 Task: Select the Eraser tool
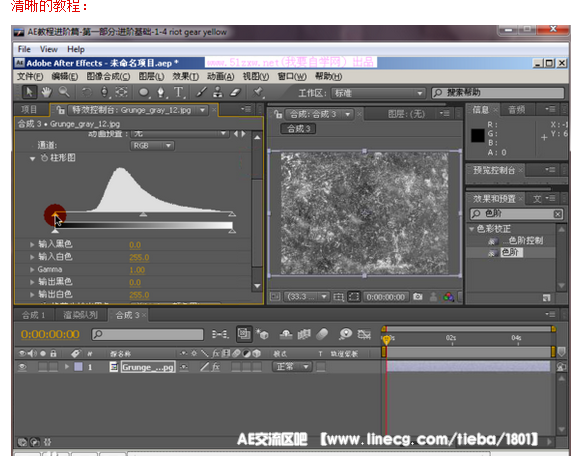(235, 92)
